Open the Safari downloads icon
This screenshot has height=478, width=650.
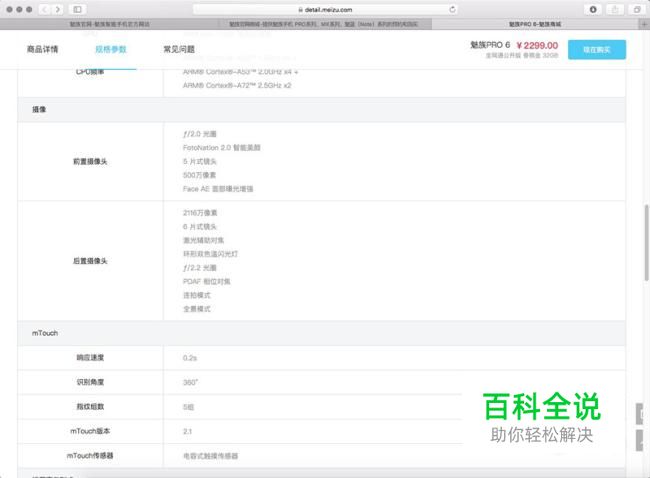[593, 9]
